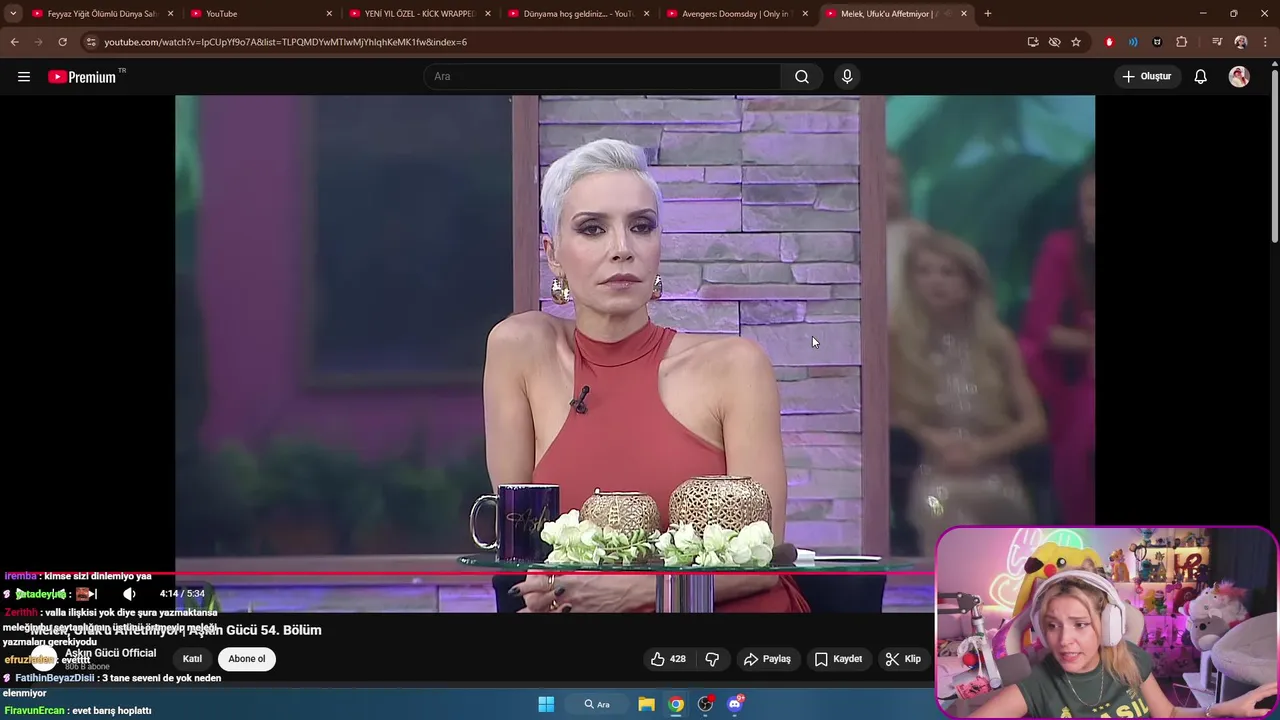Open media controls playlist-note icon

pyautogui.click(x=1217, y=42)
